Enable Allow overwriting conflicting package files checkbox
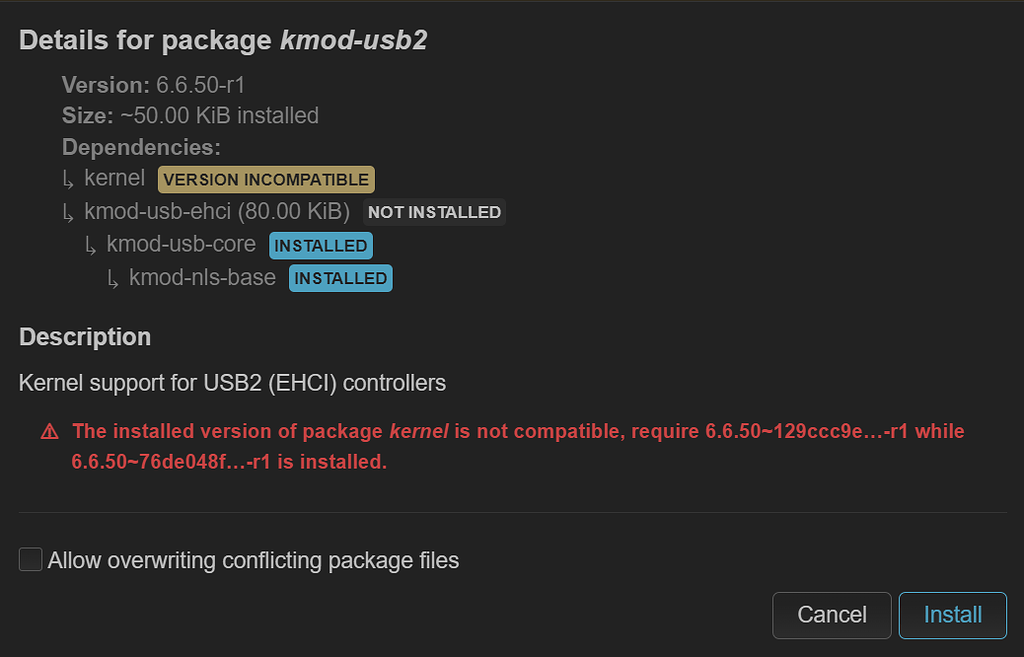Image resolution: width=1024 pixels, height=657 pixels. (x=31, y=560)
